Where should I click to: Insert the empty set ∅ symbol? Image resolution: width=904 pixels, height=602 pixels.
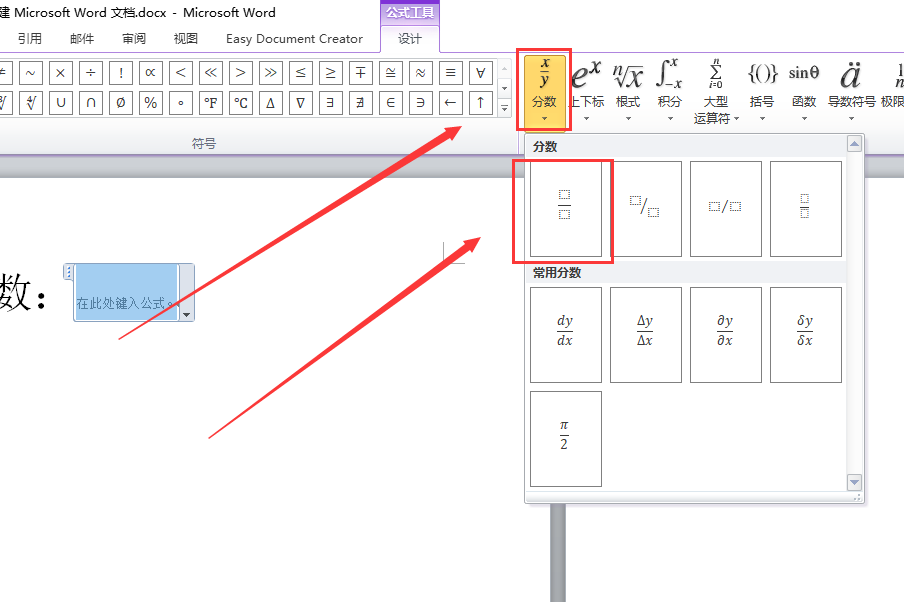click(120, 103)
